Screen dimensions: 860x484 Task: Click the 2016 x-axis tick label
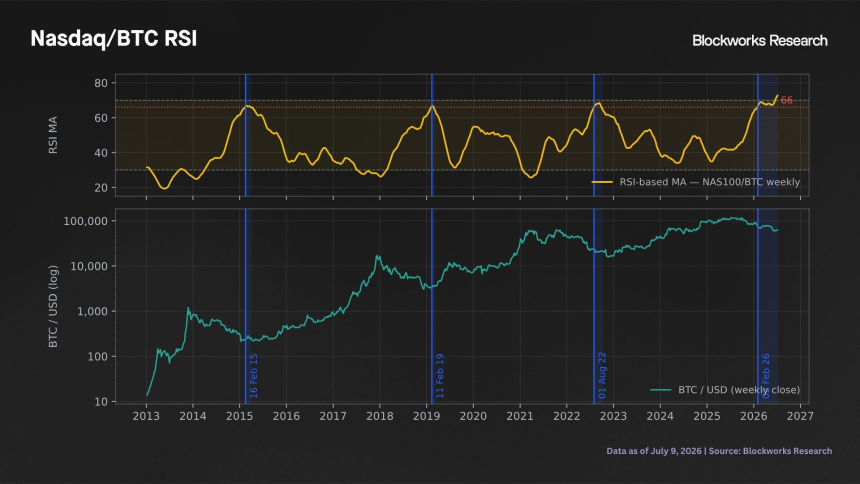286,416
